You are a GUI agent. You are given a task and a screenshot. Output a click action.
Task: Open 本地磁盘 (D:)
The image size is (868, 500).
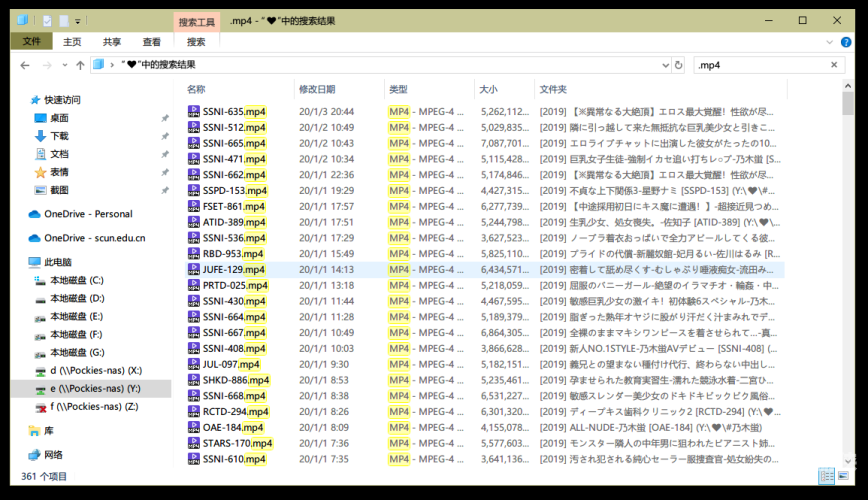coord(77,298)
